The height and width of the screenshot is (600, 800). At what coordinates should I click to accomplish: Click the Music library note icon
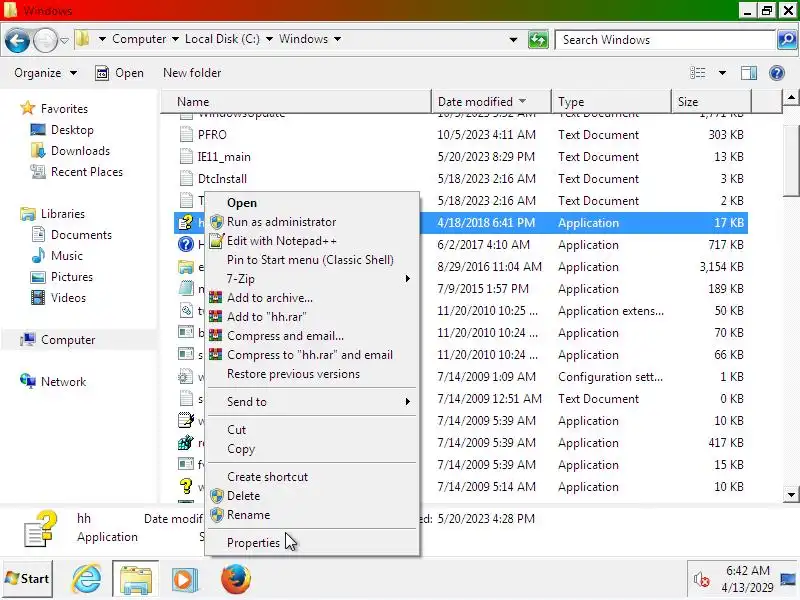(38, 255)
